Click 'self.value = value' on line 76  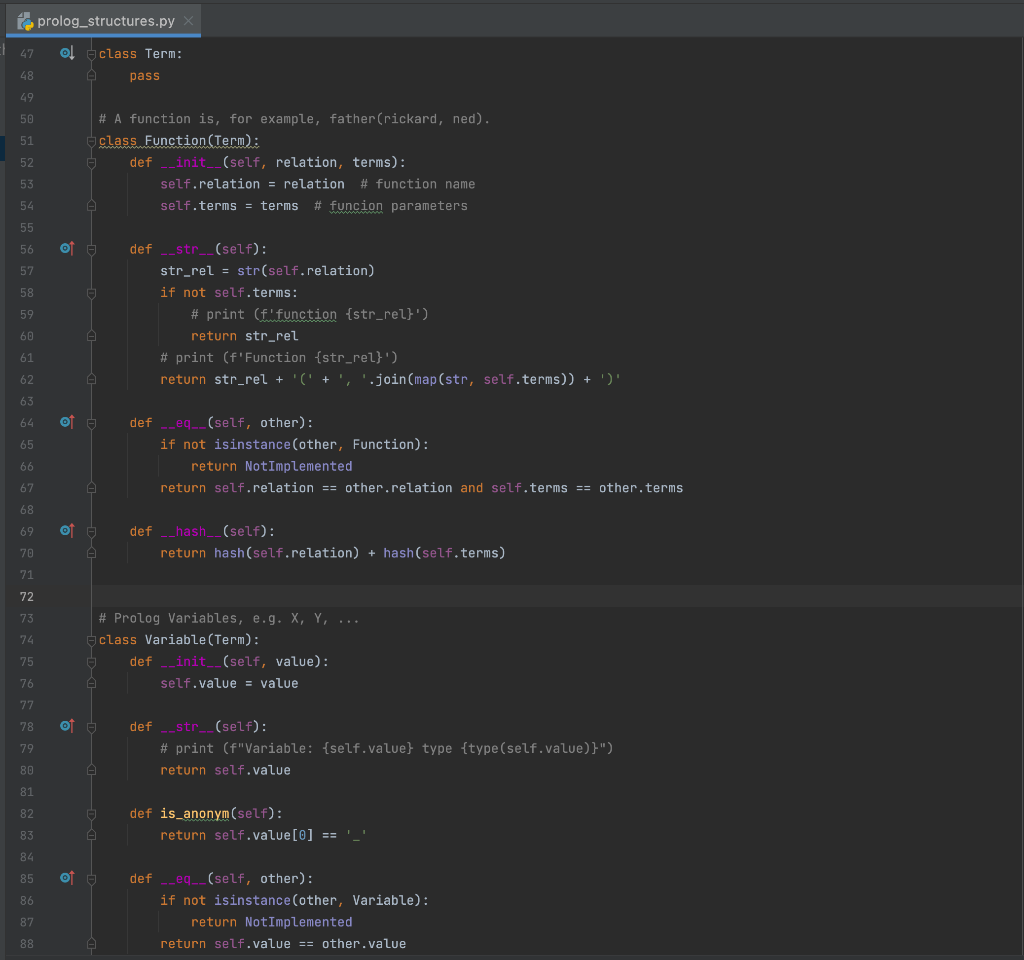click(x=229, y=684)
